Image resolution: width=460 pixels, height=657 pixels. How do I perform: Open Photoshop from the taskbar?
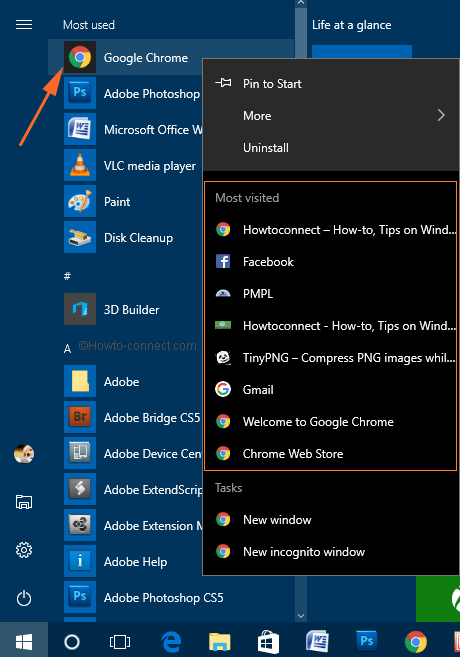click(367, 641)
